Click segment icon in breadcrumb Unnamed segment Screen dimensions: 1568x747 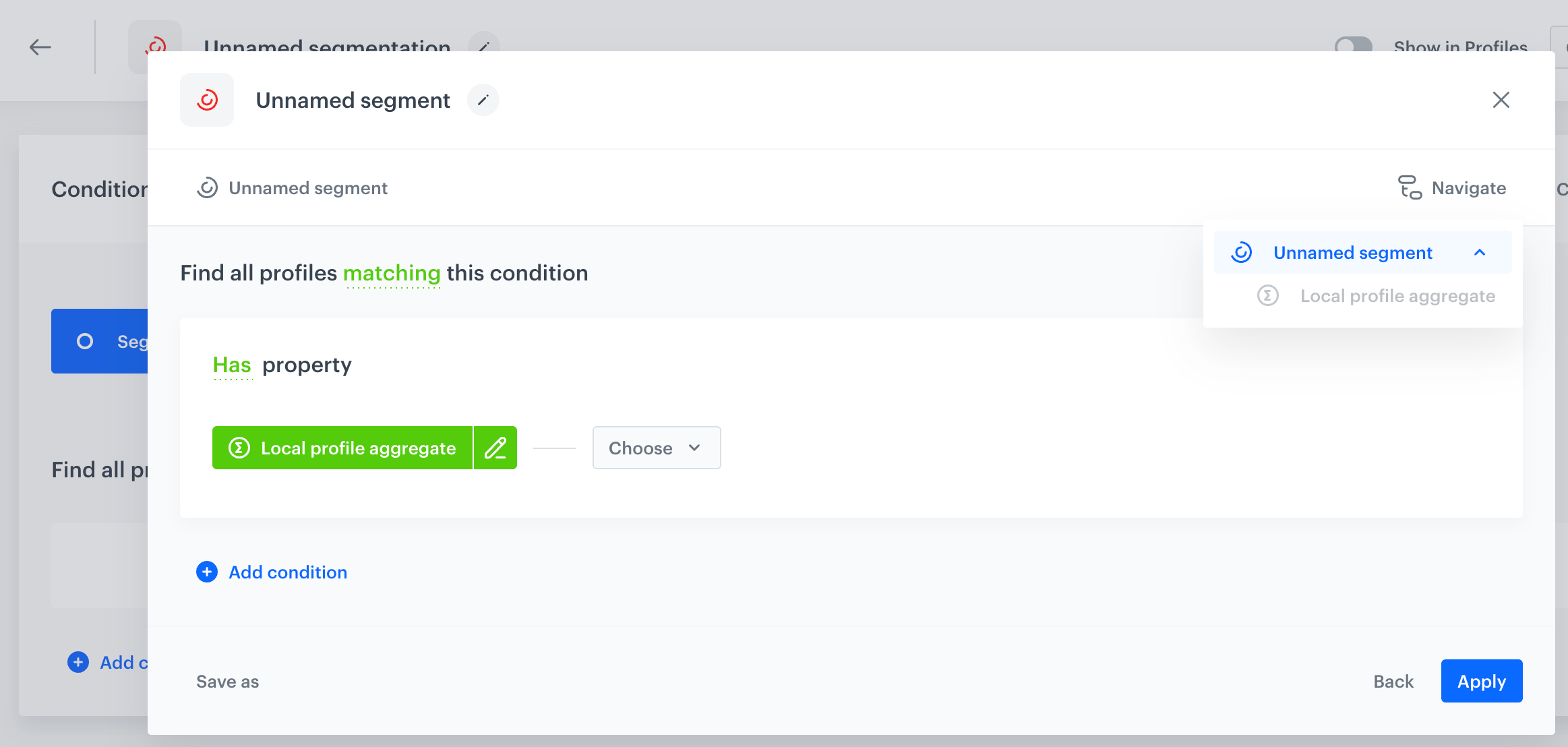(207, 188)
